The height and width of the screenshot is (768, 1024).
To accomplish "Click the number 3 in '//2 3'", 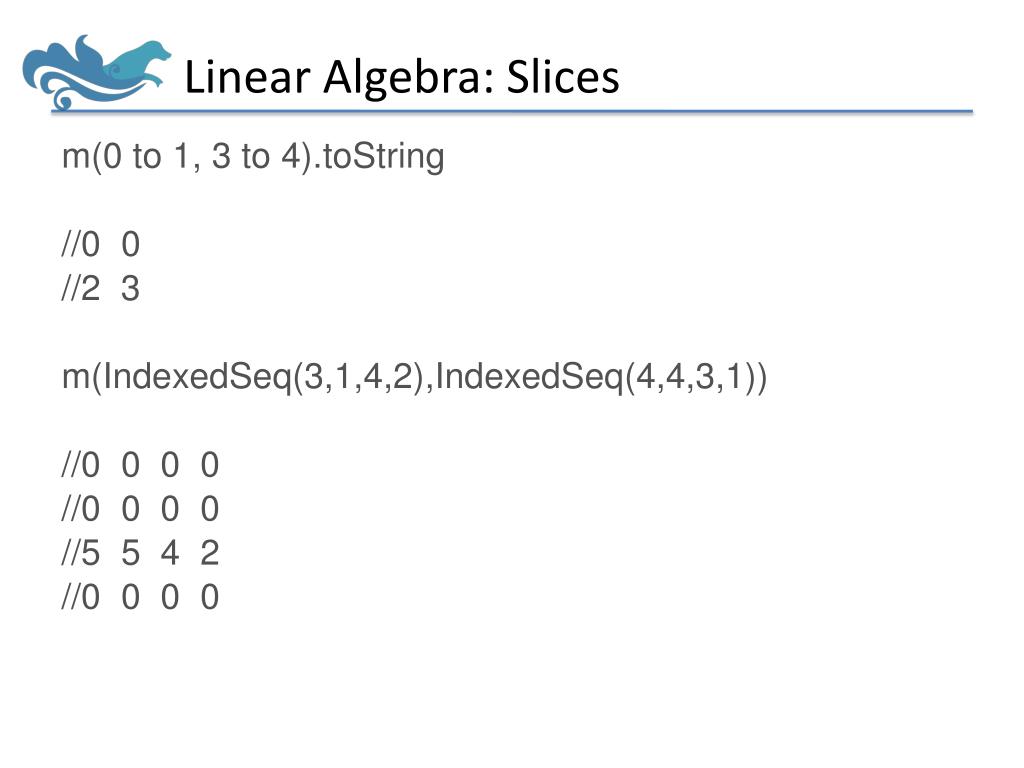I will click(131, 289).
